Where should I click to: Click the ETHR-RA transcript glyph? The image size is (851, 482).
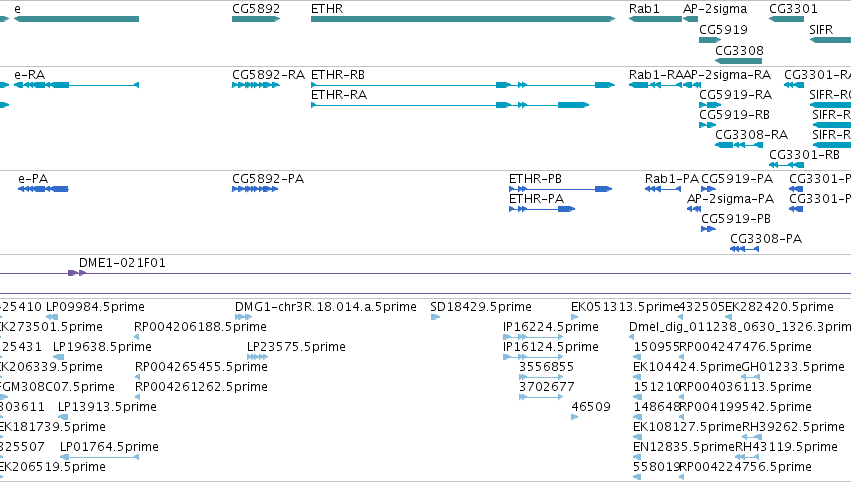pos(450,105)
